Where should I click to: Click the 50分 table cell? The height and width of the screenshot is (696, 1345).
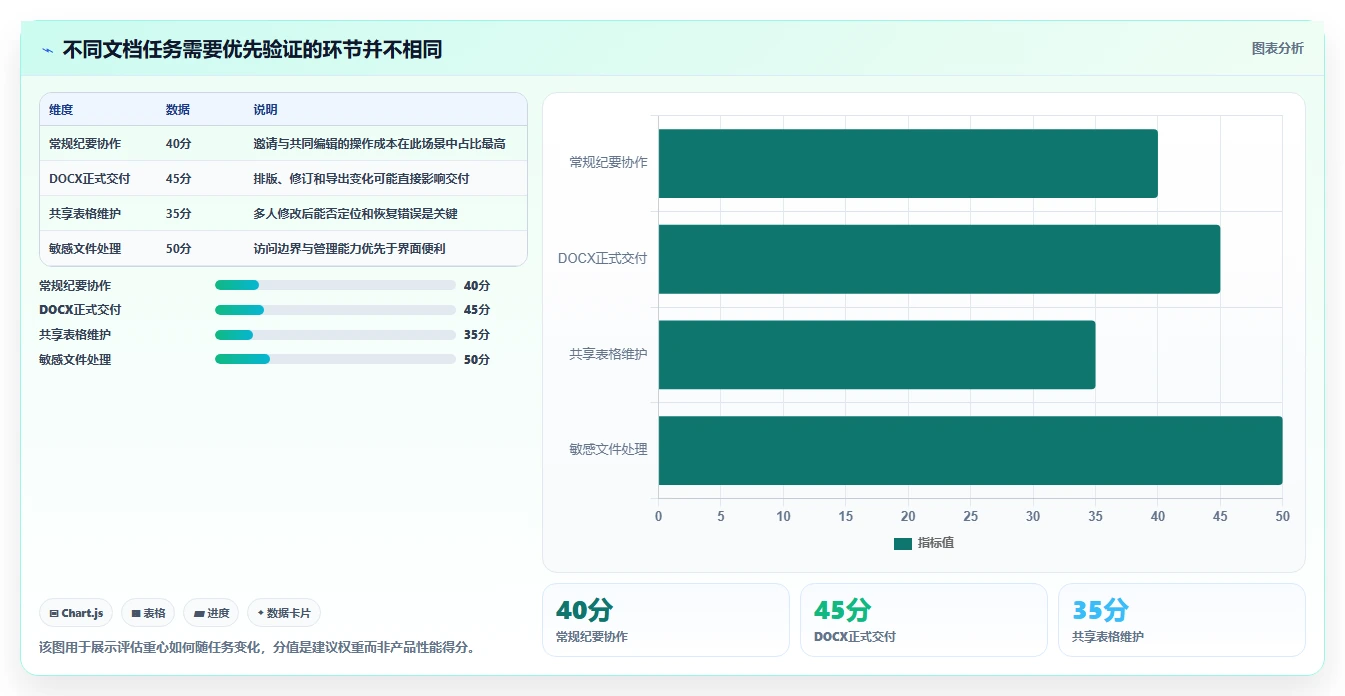click(178, 249)
